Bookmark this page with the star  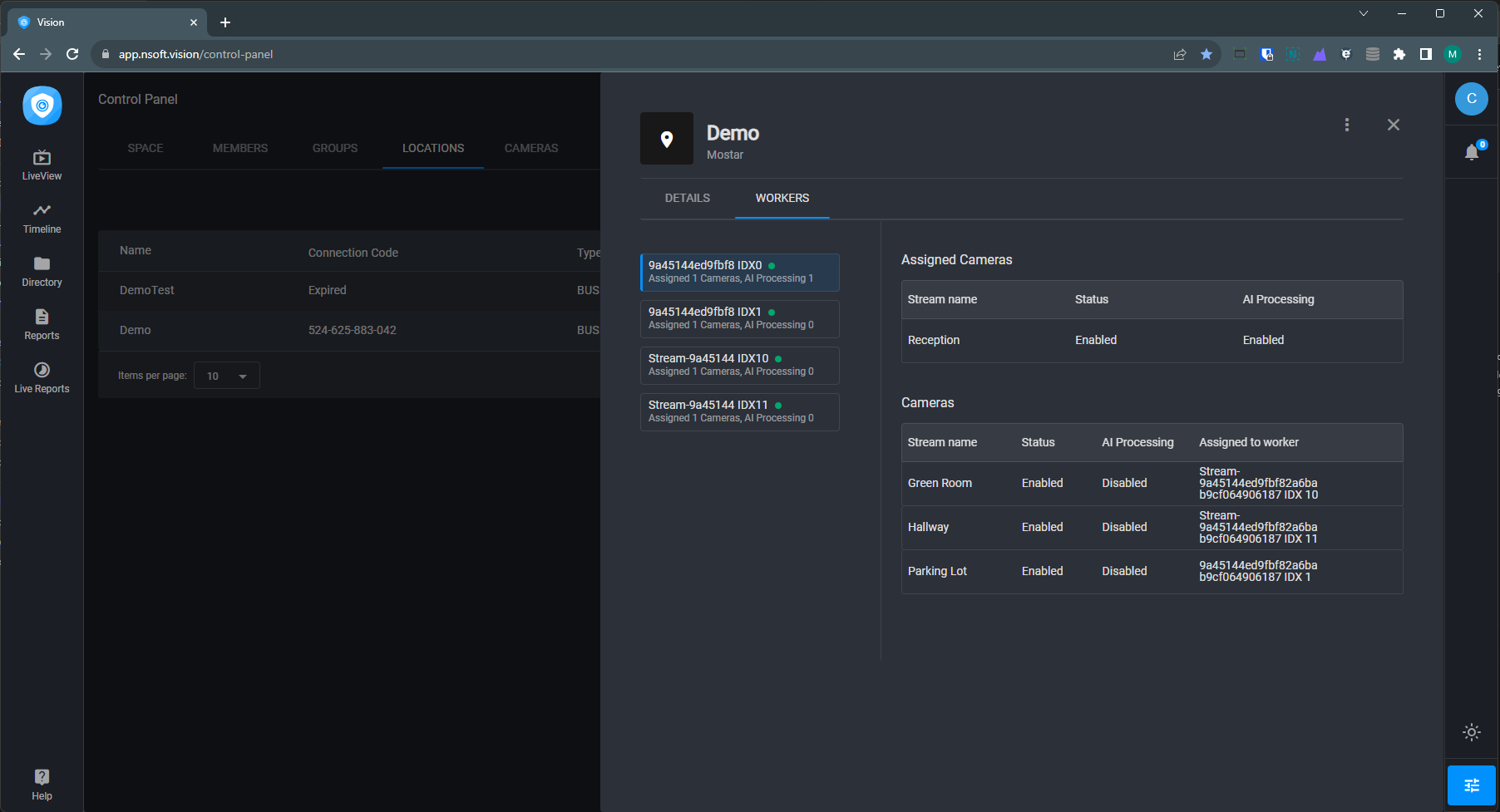click(1206, 54)
